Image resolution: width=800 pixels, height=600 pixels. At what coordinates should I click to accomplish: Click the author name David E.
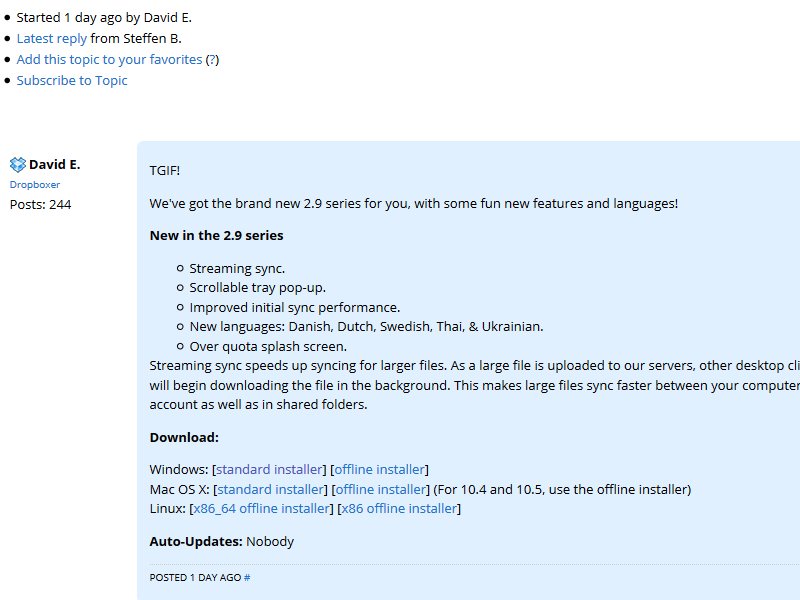55,165
